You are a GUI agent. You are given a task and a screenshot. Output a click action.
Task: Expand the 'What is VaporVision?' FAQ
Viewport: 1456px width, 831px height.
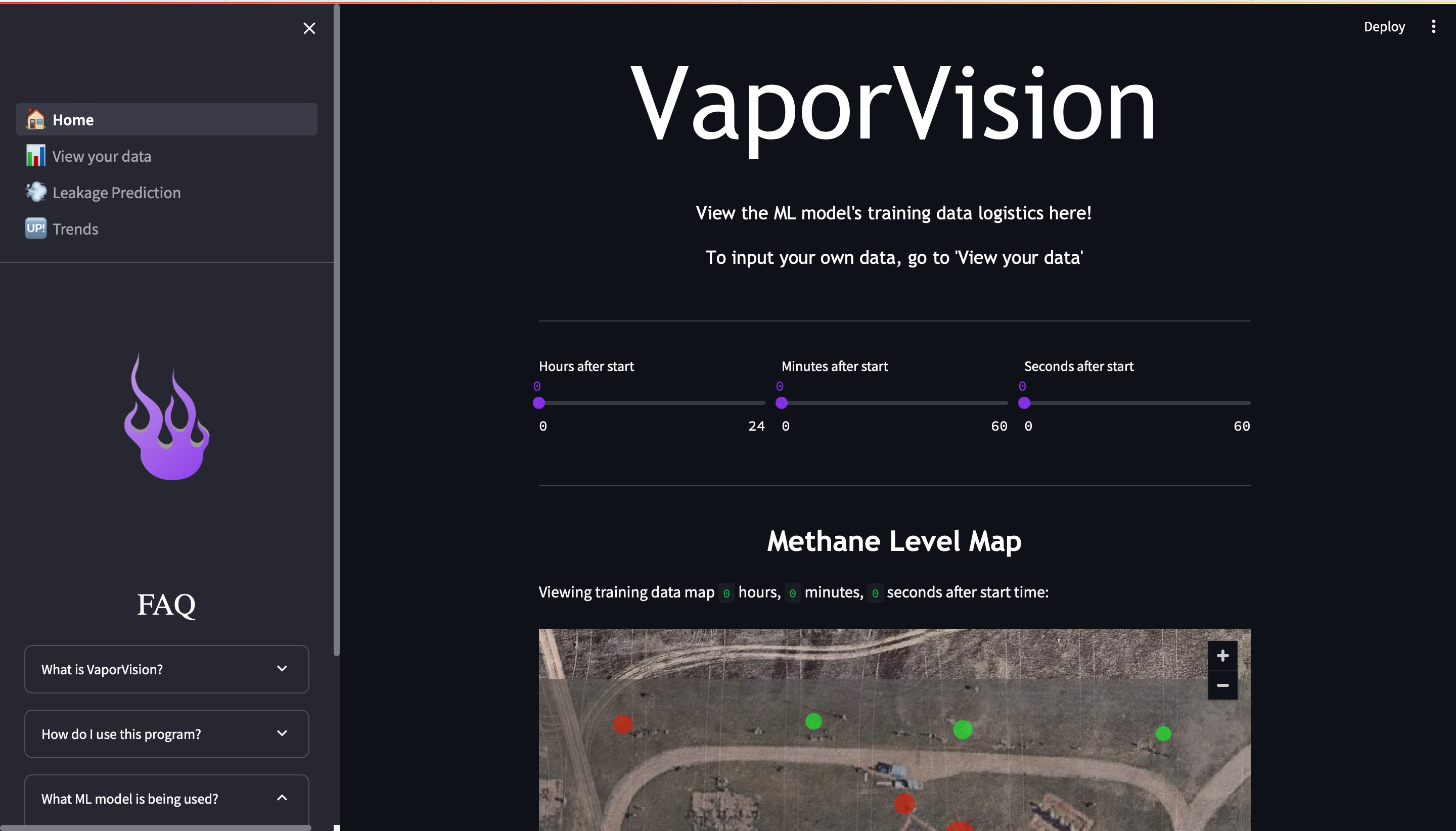tap(167, 669)
